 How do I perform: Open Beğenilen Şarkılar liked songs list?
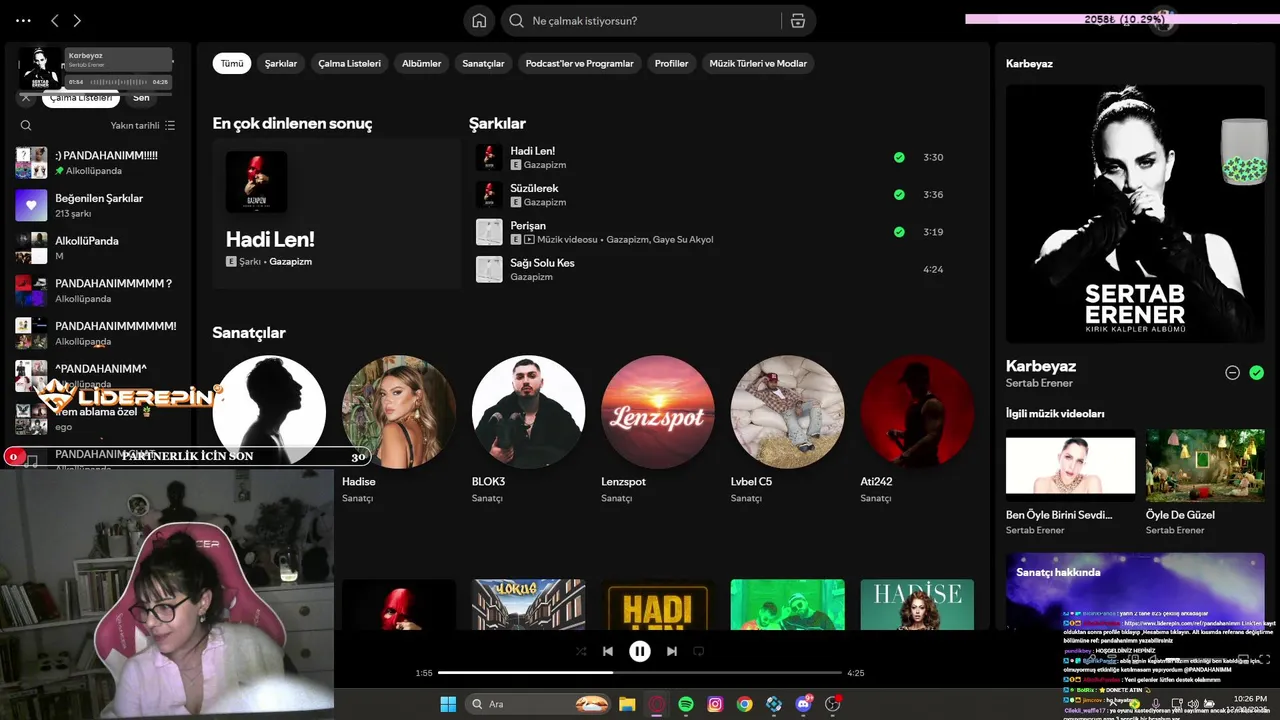pyautogui.click(x=98, y=205)
